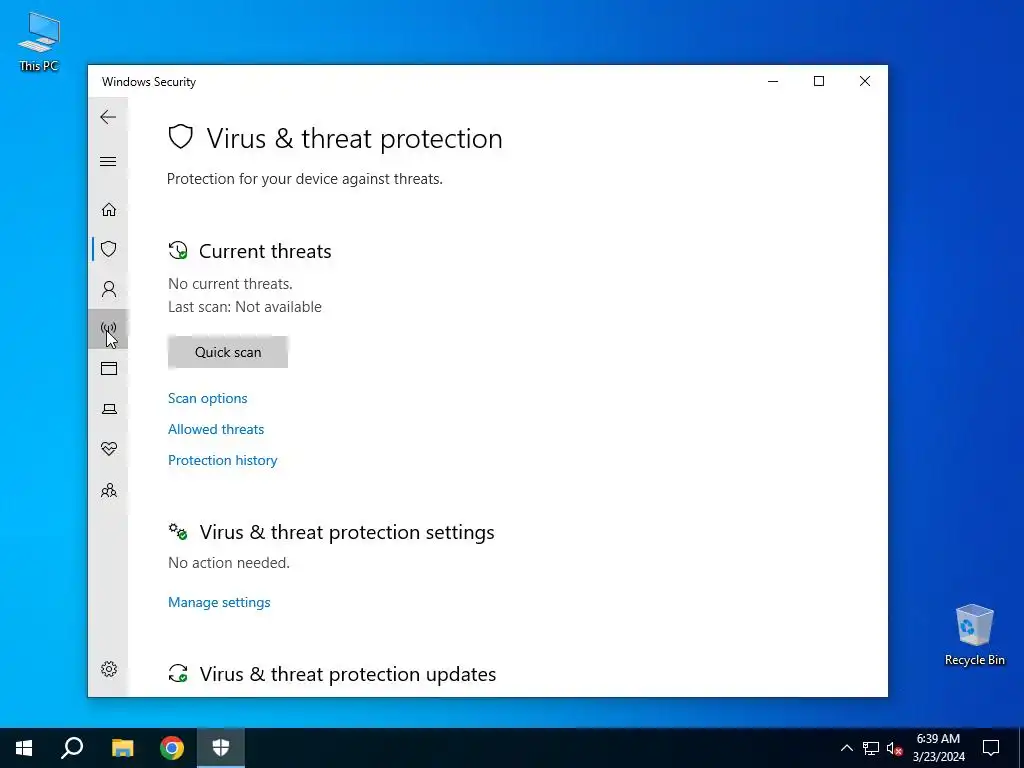Open Family options icon
This screenshot has height=768, width=1024.
coord(108,490)
